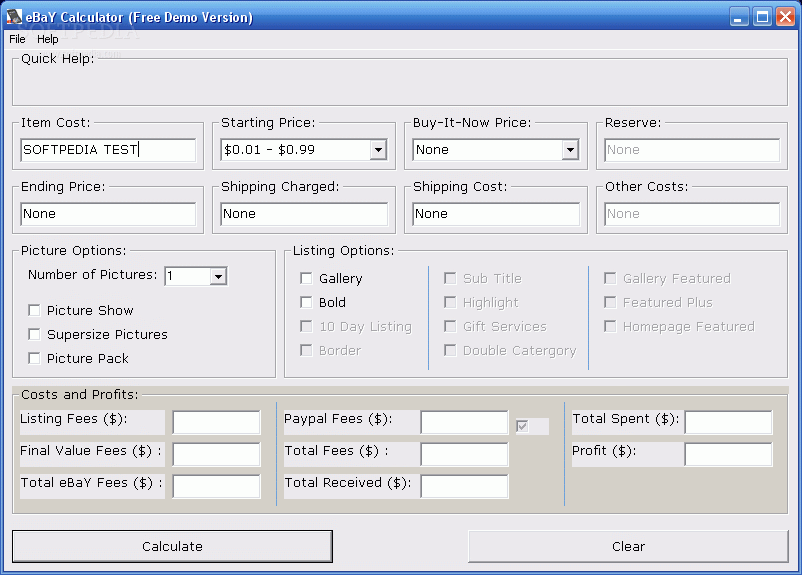This screenshot has height=575, width=802.
Task: Toggle the Paypal Fees checkbox
Action: click(522, 426)
